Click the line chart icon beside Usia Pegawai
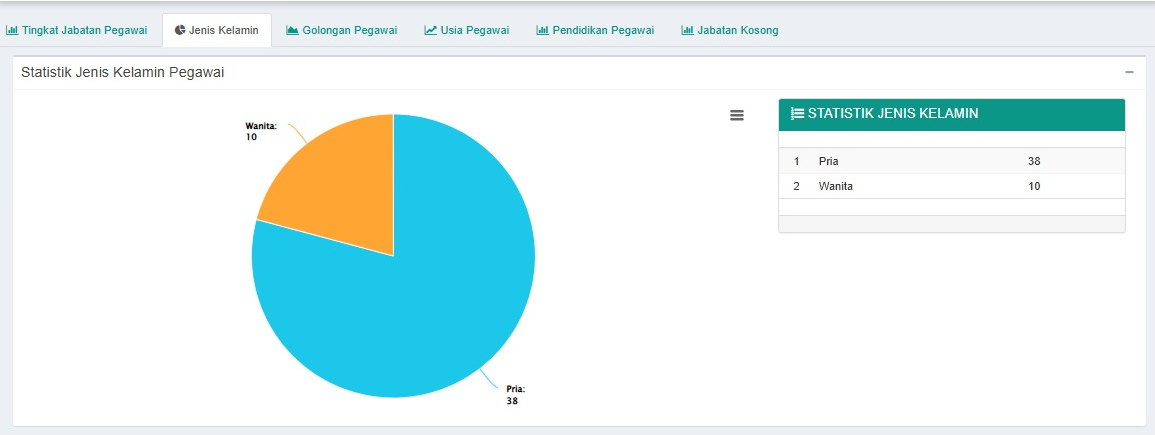 430,30
